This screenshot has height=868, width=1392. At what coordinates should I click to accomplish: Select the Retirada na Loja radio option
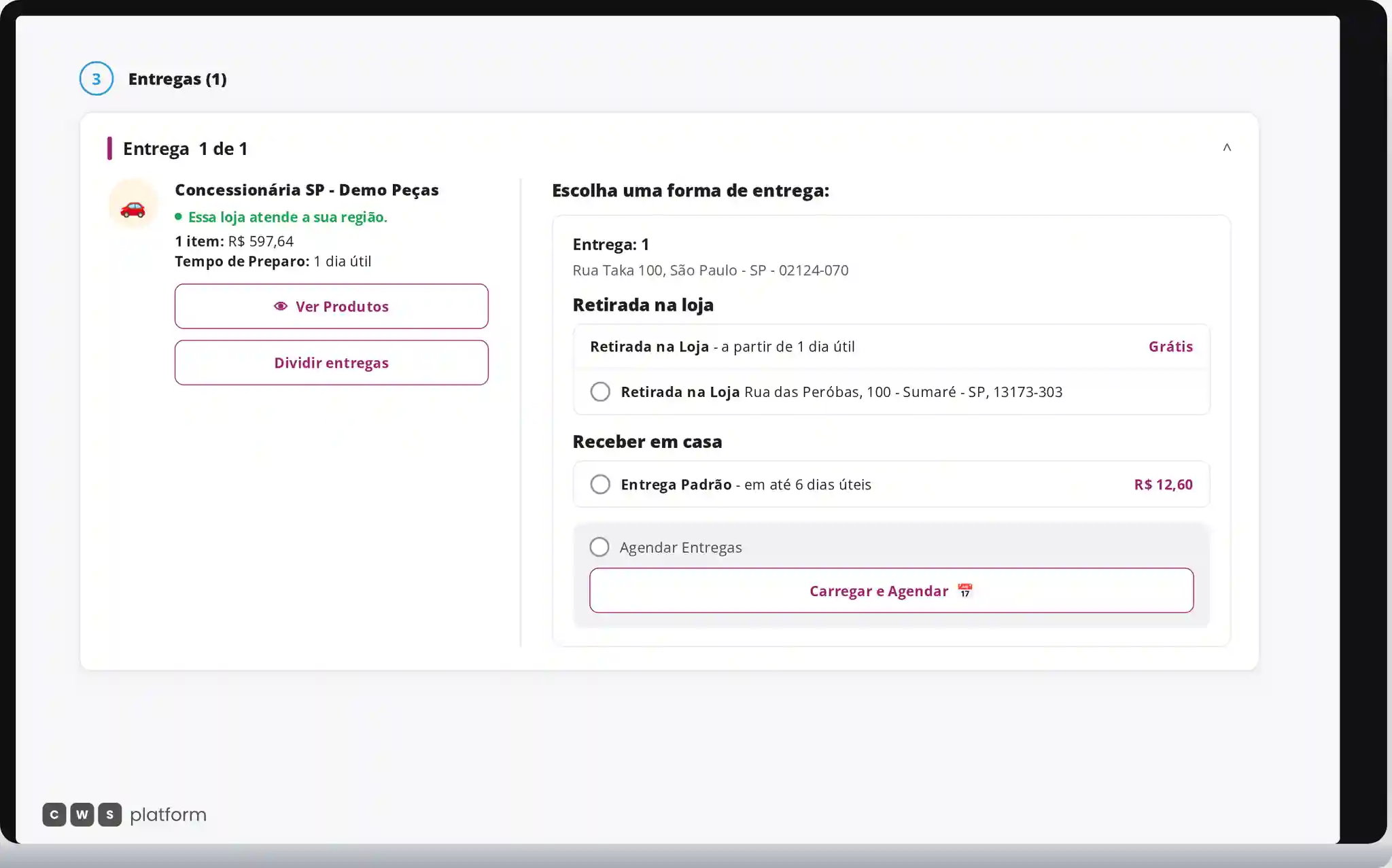pyautogui.click(x=600, y=392)
